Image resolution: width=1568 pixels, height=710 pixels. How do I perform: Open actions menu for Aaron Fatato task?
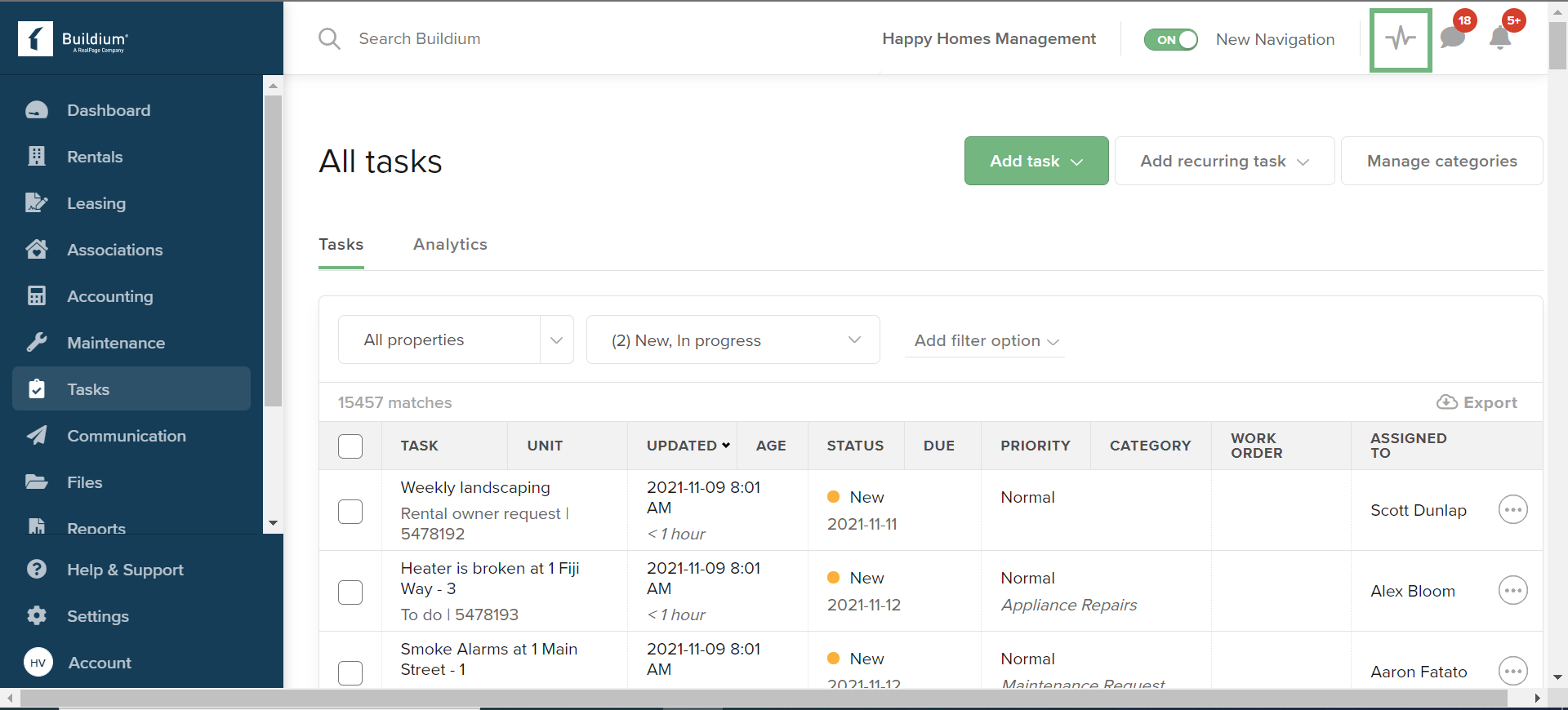click(1513, 672)
